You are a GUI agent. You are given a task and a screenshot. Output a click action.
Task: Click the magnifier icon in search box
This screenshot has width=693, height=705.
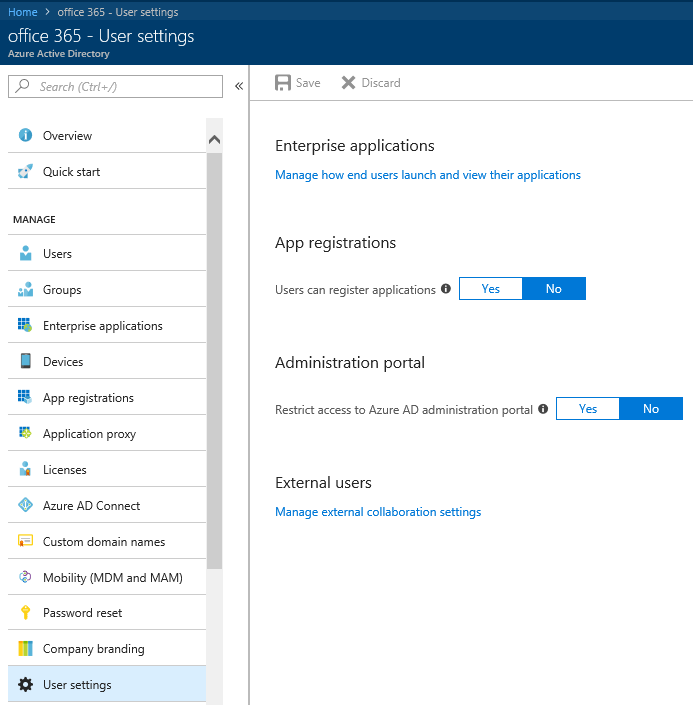[x=22, y=86]
